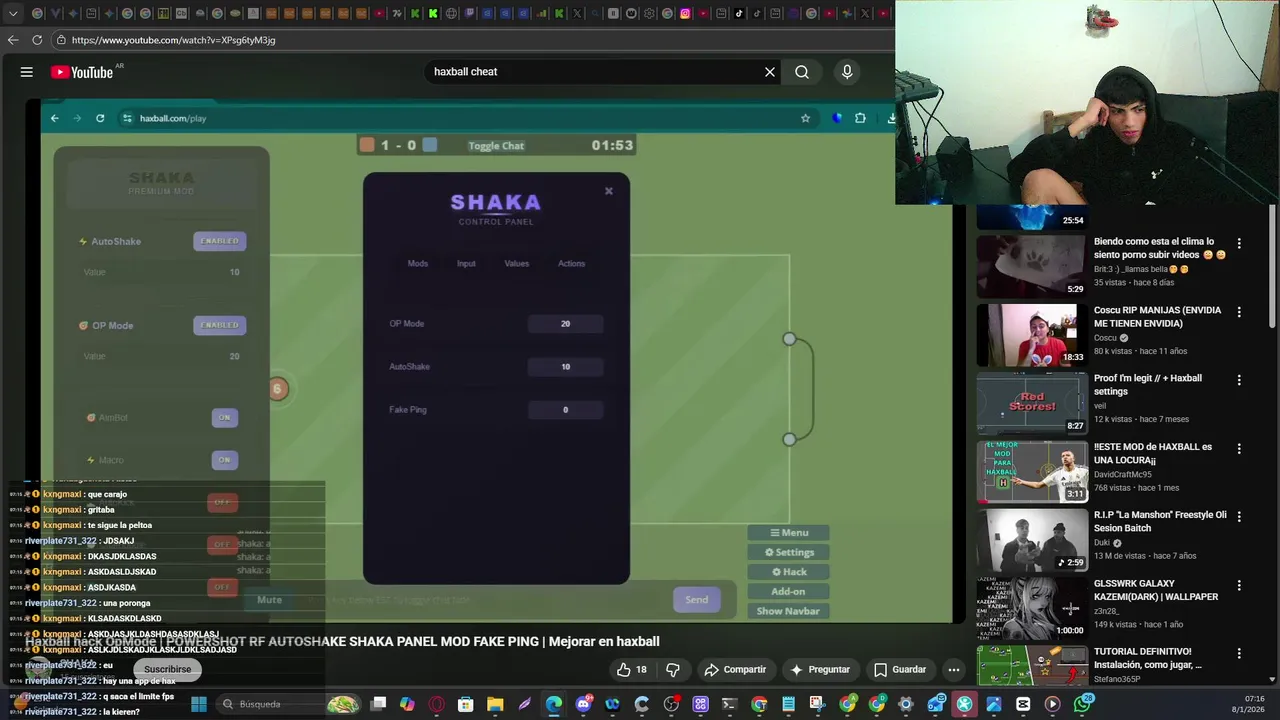Image resolution: width=1280 pixels, height=720 pixels.
Task: Go to YouTube home via the logo
Action: 82,72
